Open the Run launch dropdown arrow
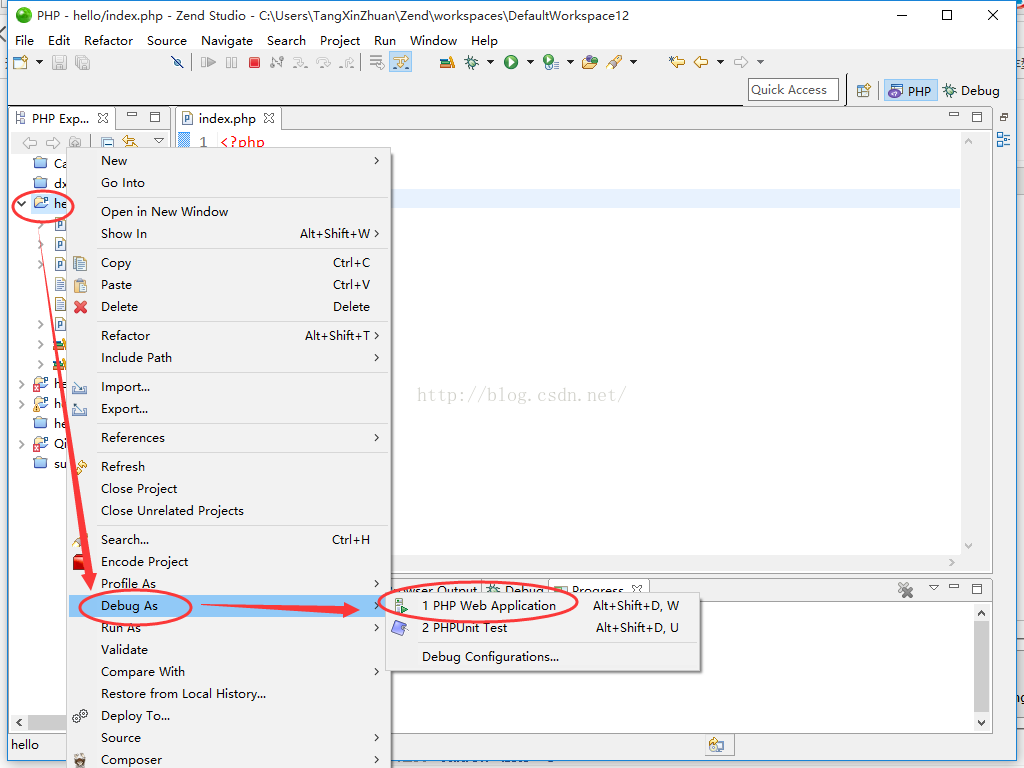The width and height of the screenshot is (1024, 768). [x=530, y=63]
